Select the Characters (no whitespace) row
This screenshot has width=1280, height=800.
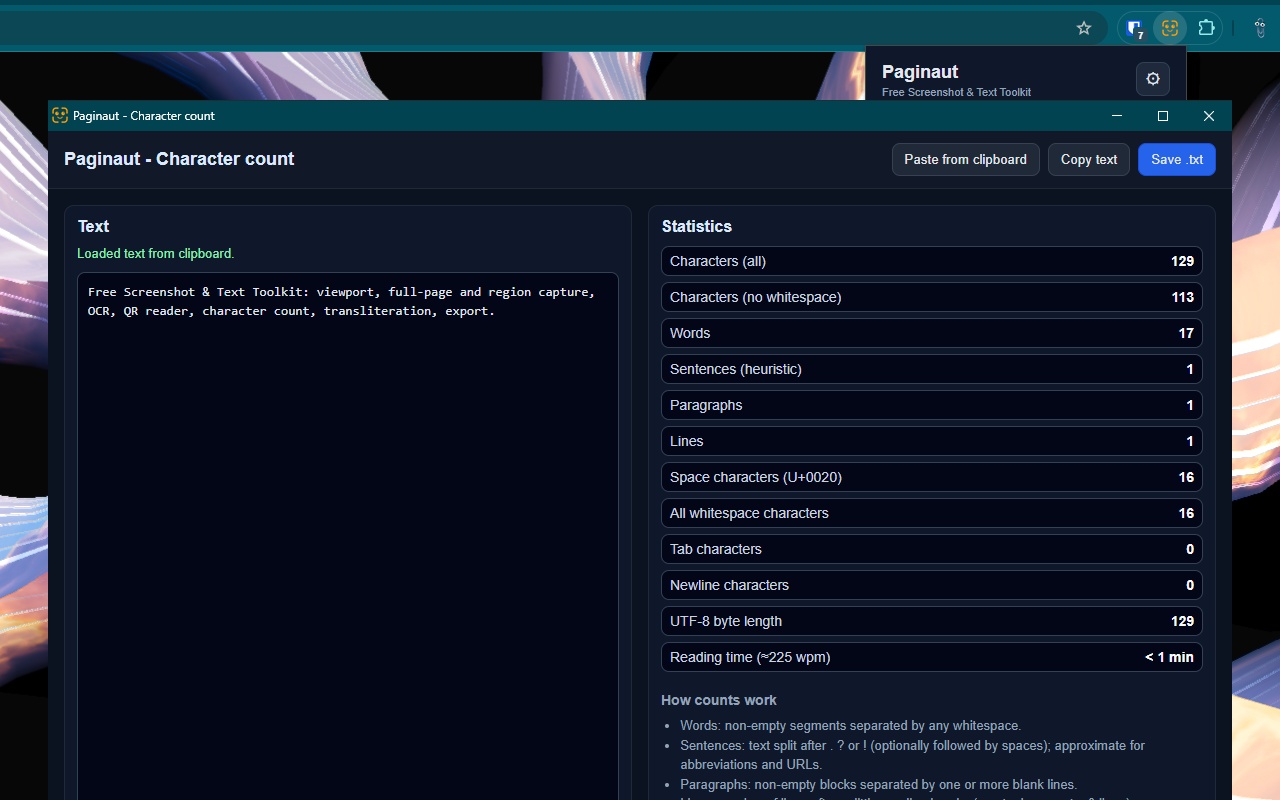tap(932, 297)
